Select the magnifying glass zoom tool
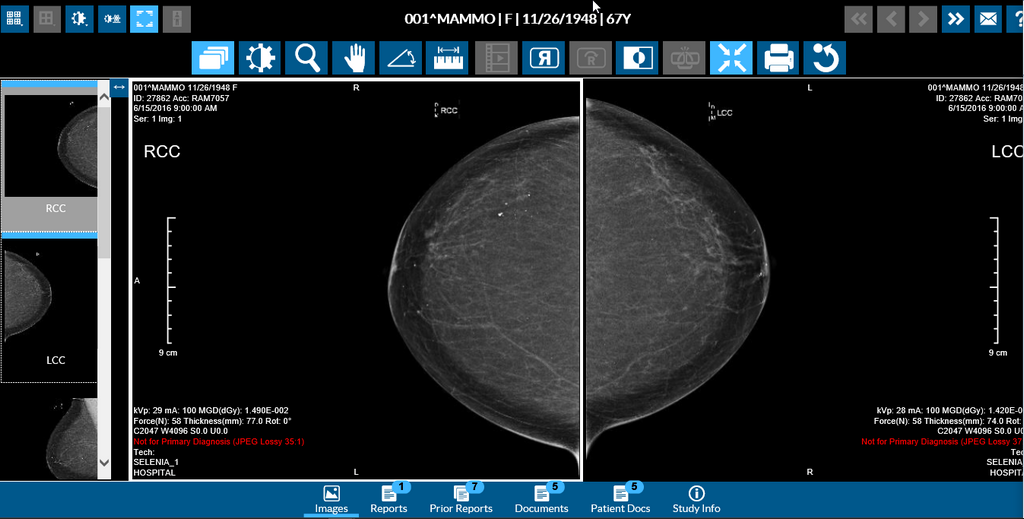The width and height of the screenshot is (1024, 519). pyautogui.click(x=306, y=59)
